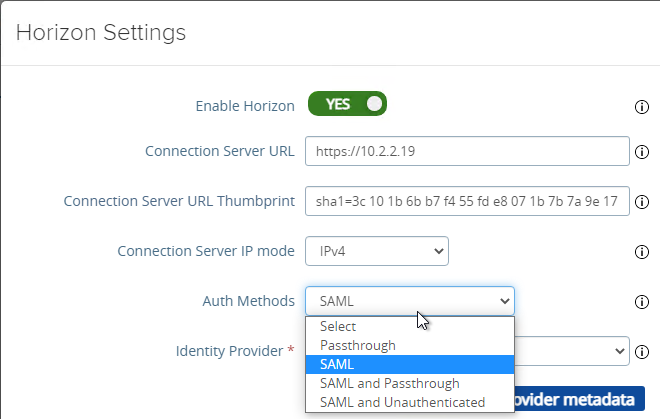Open info icon for Enable Horizon
The height and width of the screenshot is (419, 660).
641,107
